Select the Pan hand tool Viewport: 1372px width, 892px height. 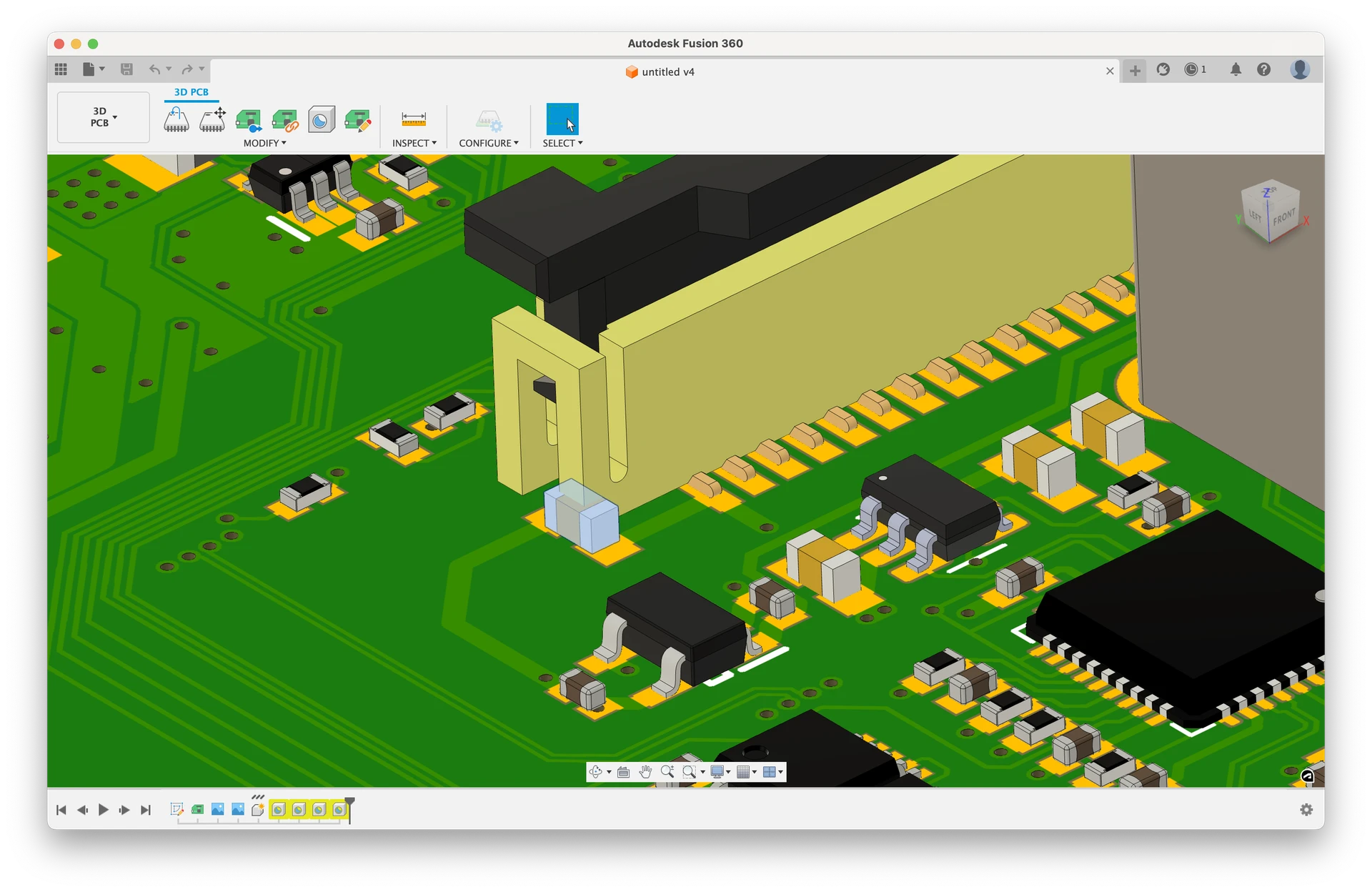point(645,772)
